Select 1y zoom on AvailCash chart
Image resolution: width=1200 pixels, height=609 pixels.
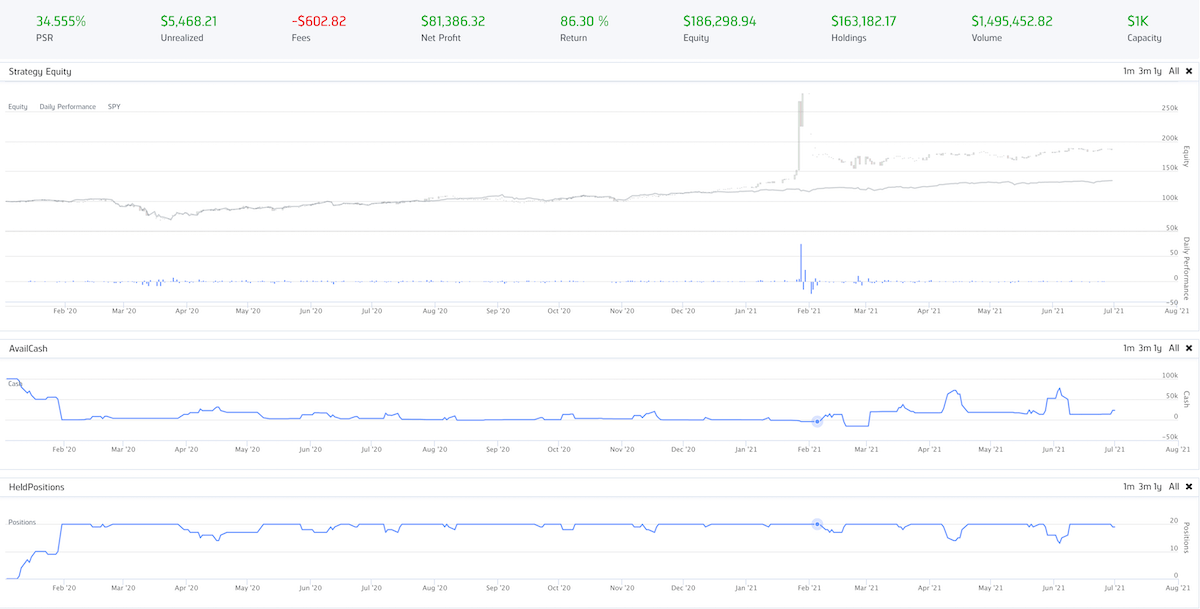click(x=1158, y=348)
